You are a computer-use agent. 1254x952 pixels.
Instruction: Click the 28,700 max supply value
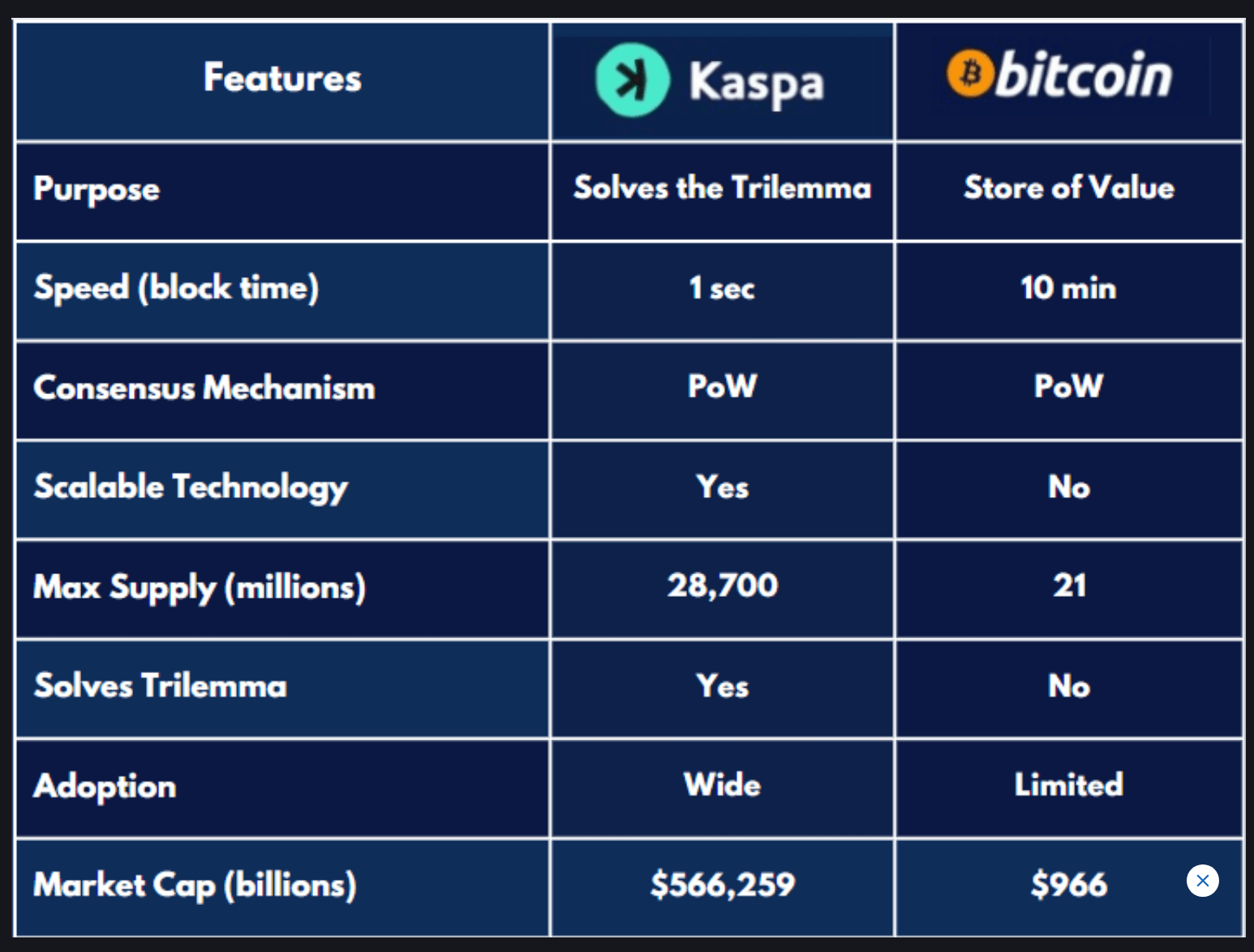point(722,585)
